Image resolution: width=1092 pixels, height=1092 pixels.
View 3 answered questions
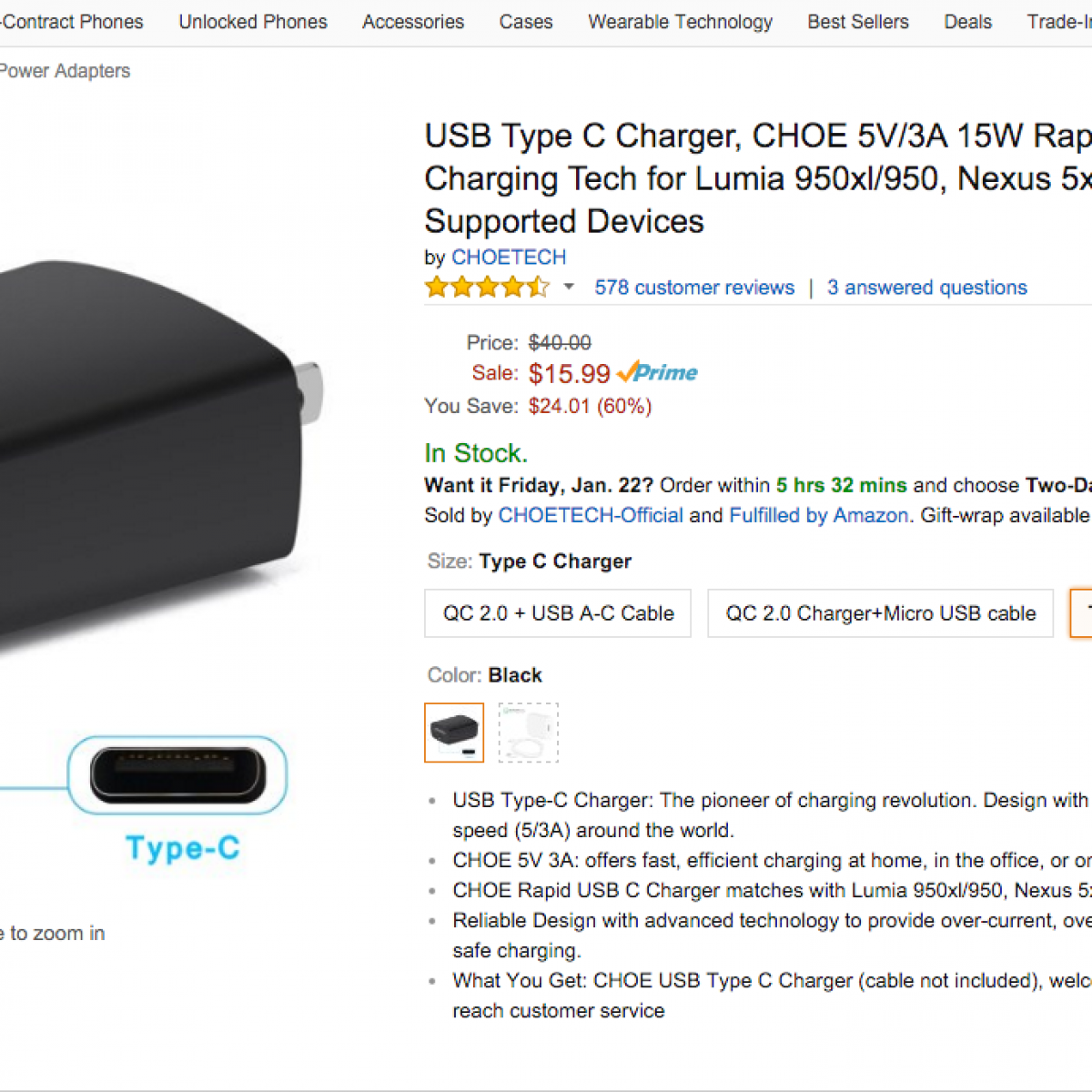[927, 288]
